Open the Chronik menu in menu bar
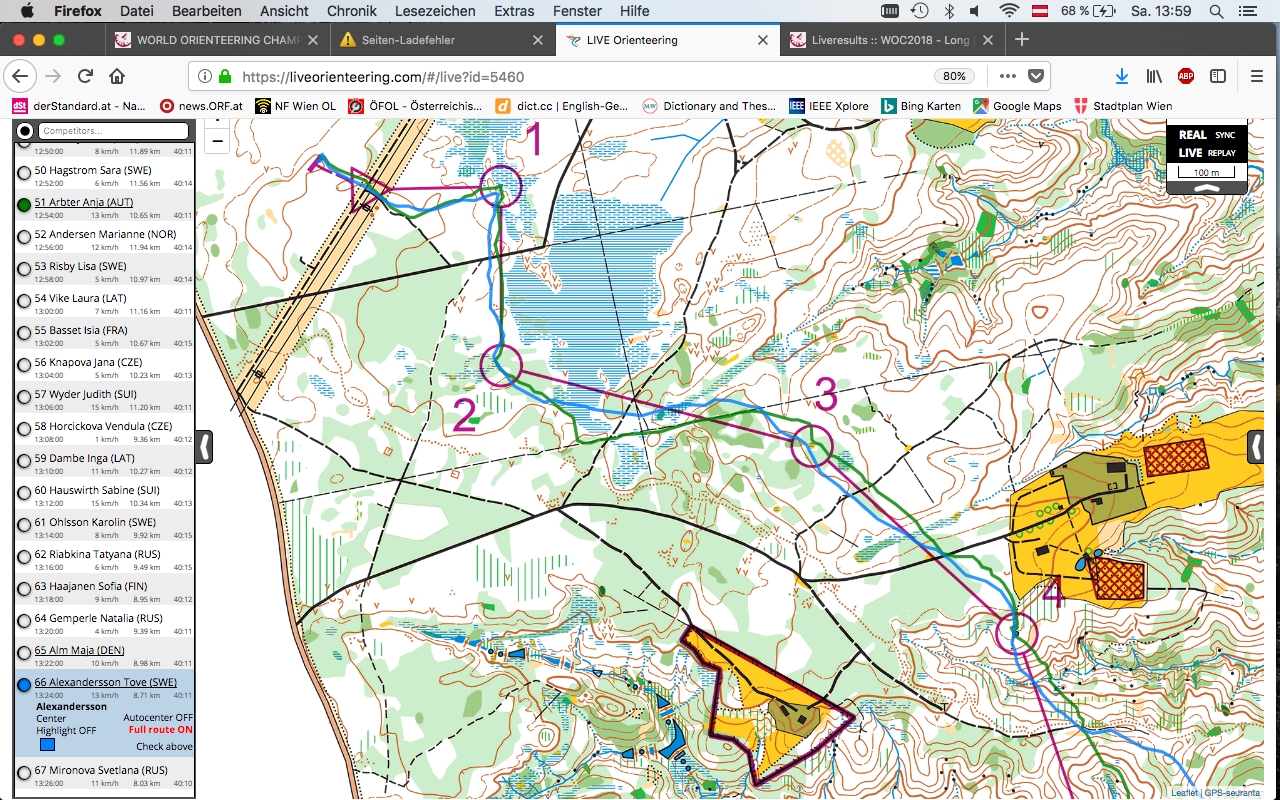The width and height of the screenshot is (1280, 800). pyautogui.click(x=350, y=11)
